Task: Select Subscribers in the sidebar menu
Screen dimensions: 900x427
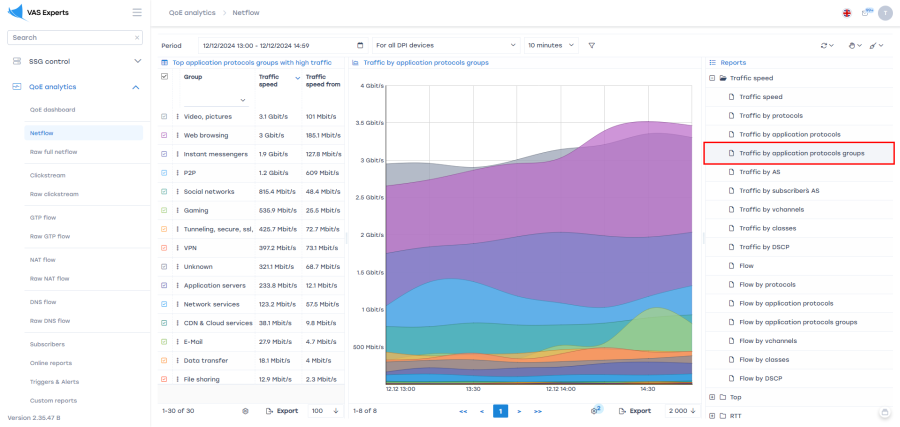Action: point(47,343)
